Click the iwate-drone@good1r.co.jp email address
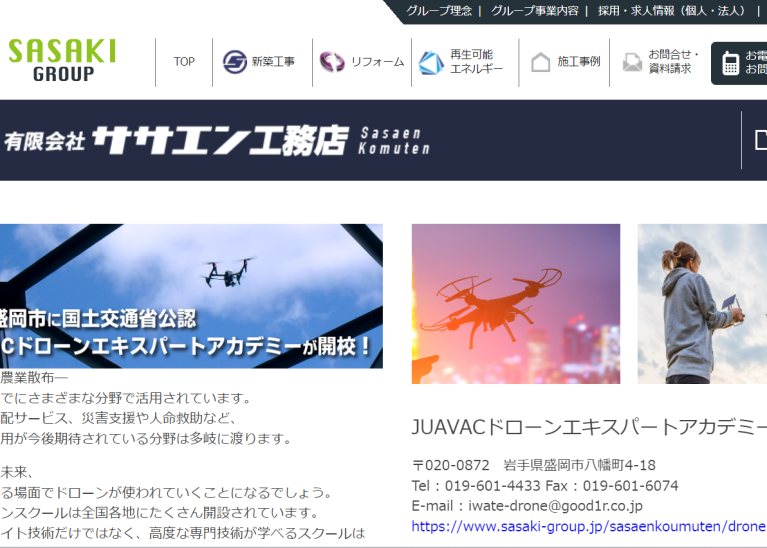Screen dimensions: 767x548 click(555, 506)
